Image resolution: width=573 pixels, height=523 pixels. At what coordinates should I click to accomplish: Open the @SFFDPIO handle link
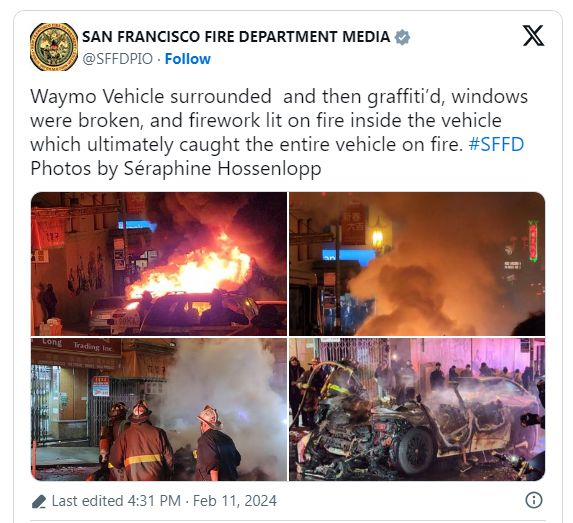point(117,59)
